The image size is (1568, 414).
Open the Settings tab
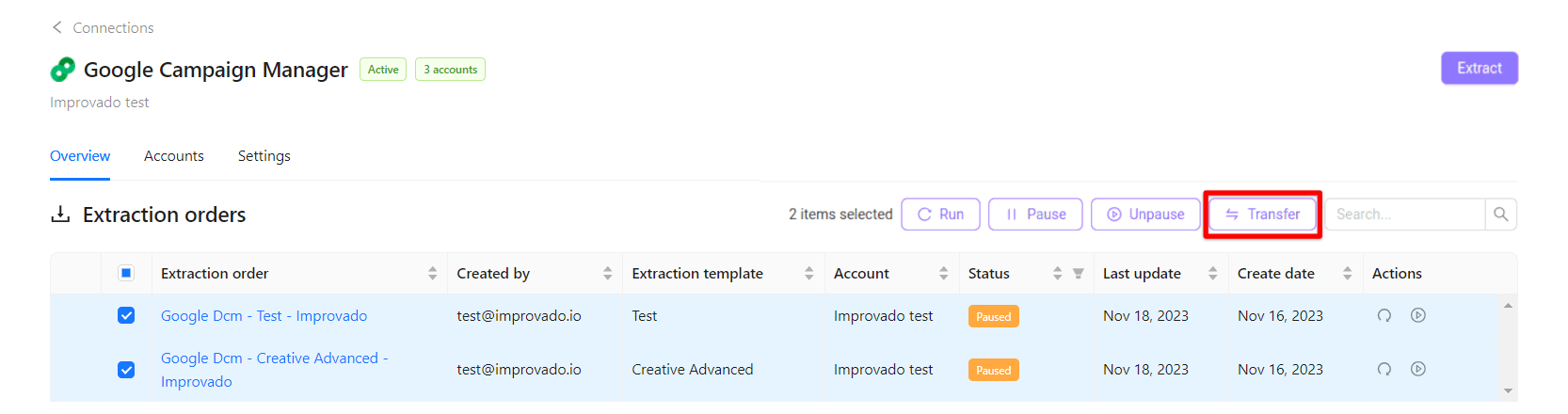click(x=264, y=156)
